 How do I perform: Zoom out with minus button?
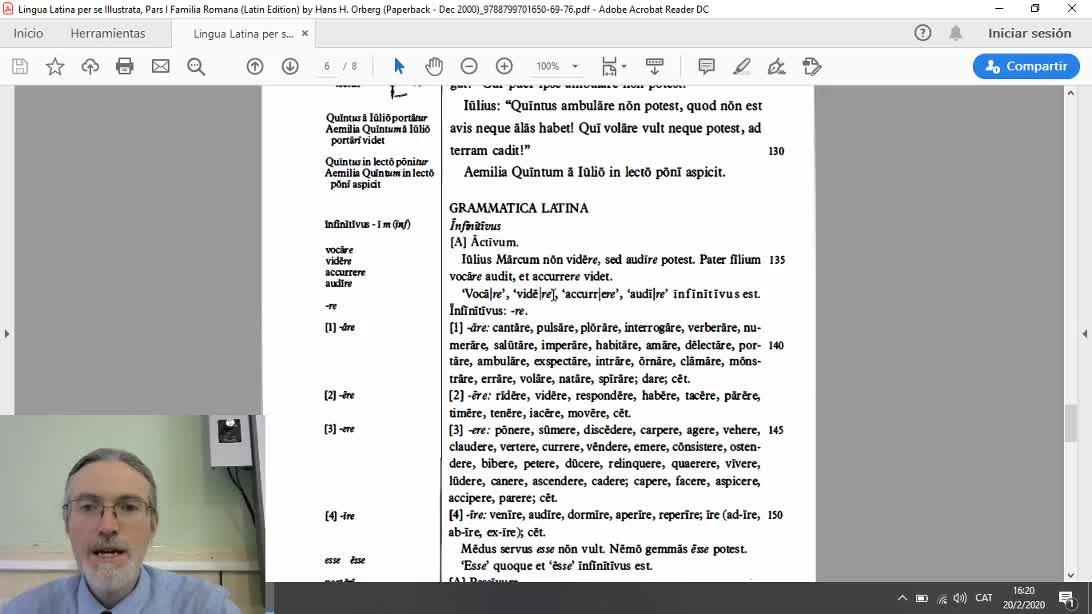point(469,66)
